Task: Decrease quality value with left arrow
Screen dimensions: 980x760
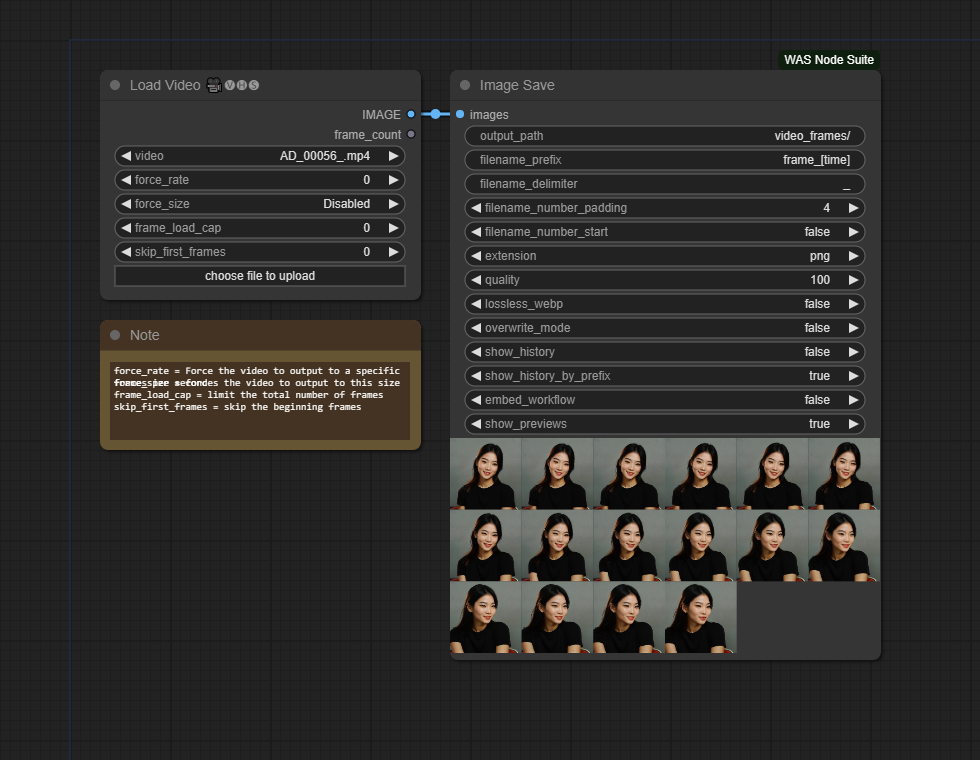Action: pos(477,280)
